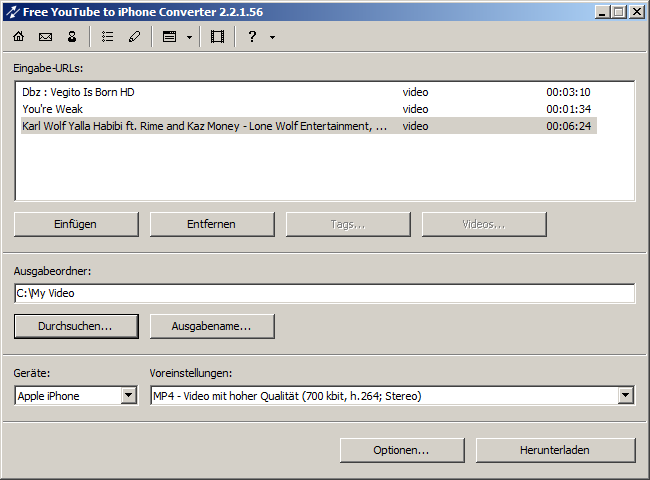Click the window layout icon in the toolbar

(x=169, y=37)
